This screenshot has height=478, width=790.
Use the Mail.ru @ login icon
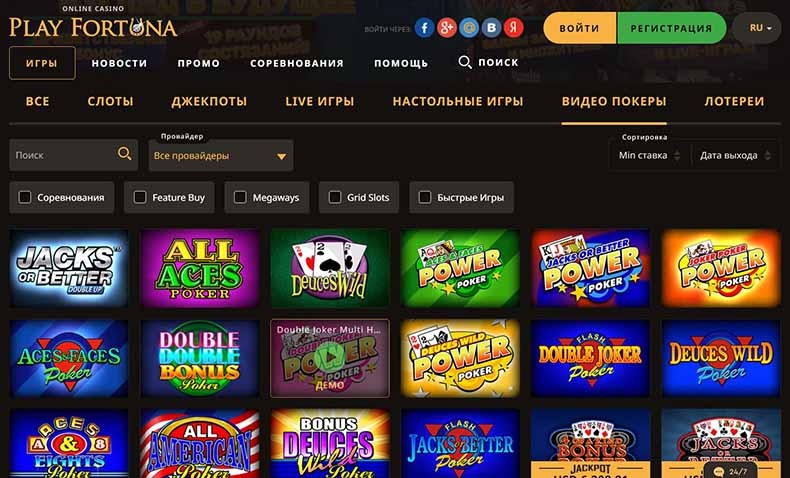pyautogui.click(x=469, y=28)
